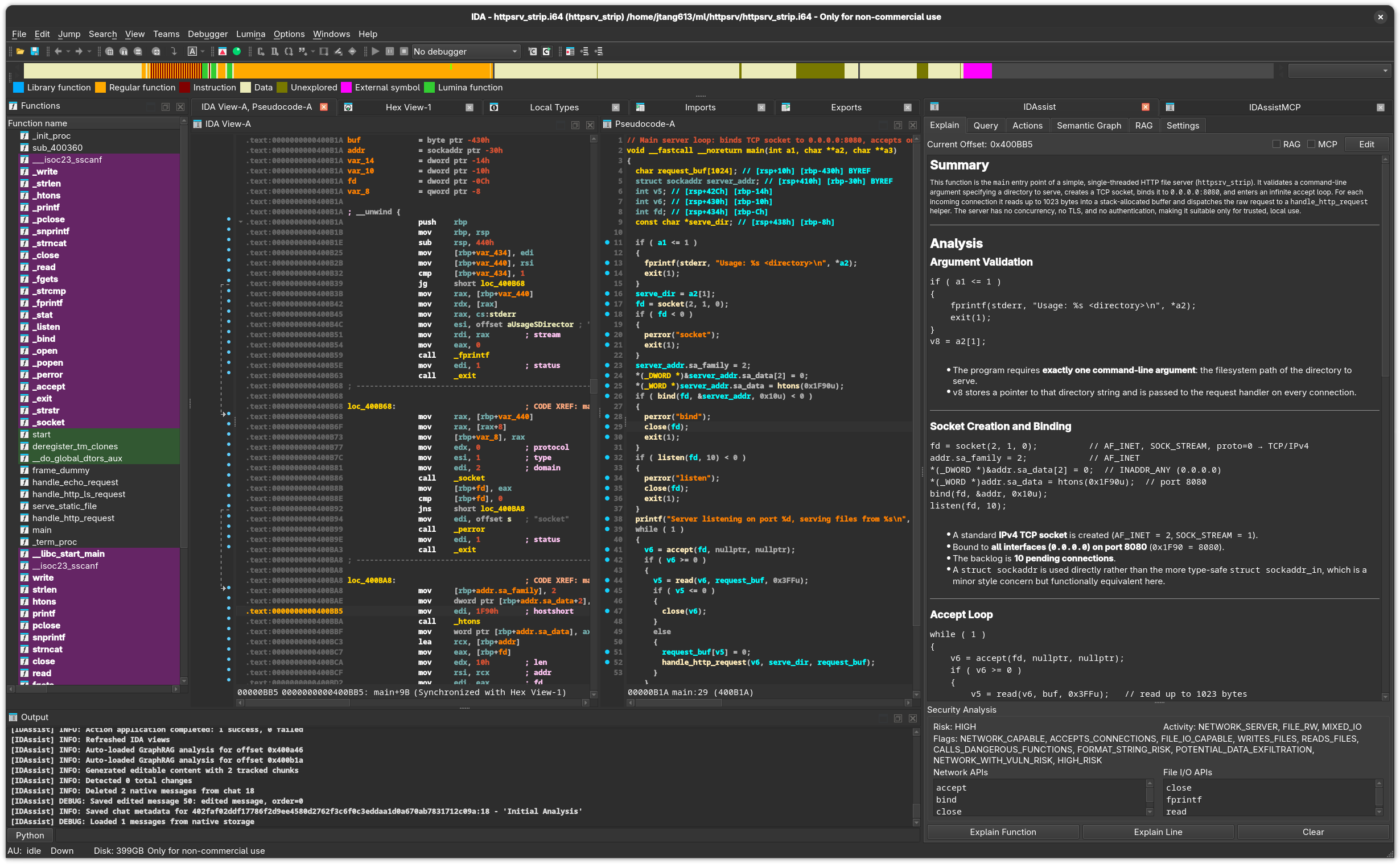
Task: Open the back-arrow history dropdown
Action: [x=68, y=52]
